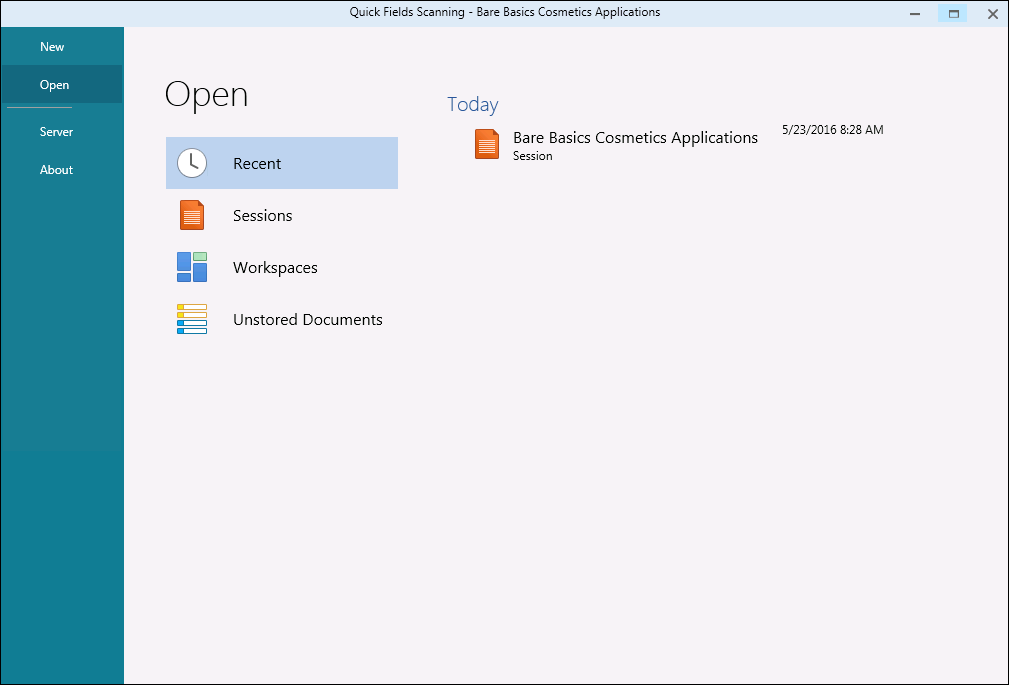Click the blue Workspaces tiles icon
Image resolution: width=1009 pixels, height=685 pixels.
pyautogui.click(x=192, y=267)
